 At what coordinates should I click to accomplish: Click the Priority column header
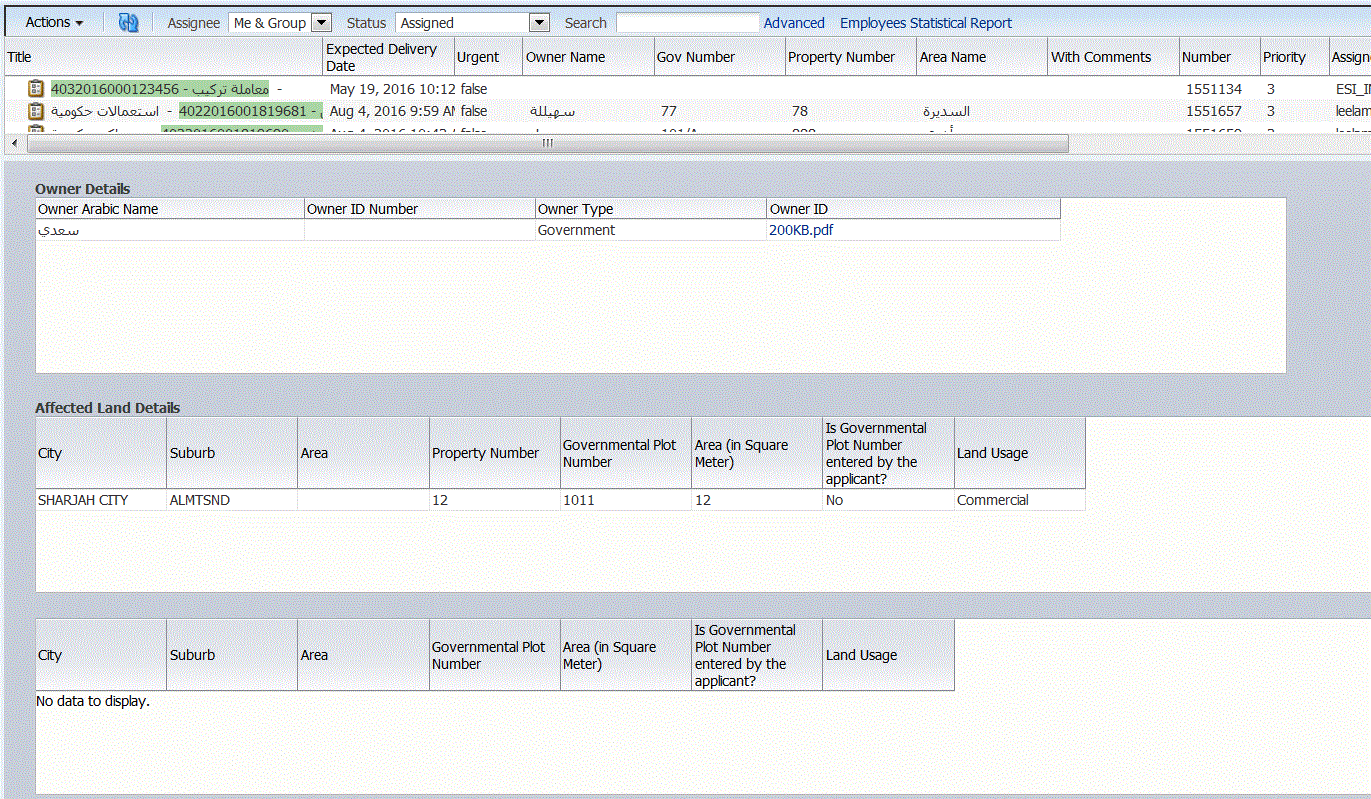coord(1284,57)
